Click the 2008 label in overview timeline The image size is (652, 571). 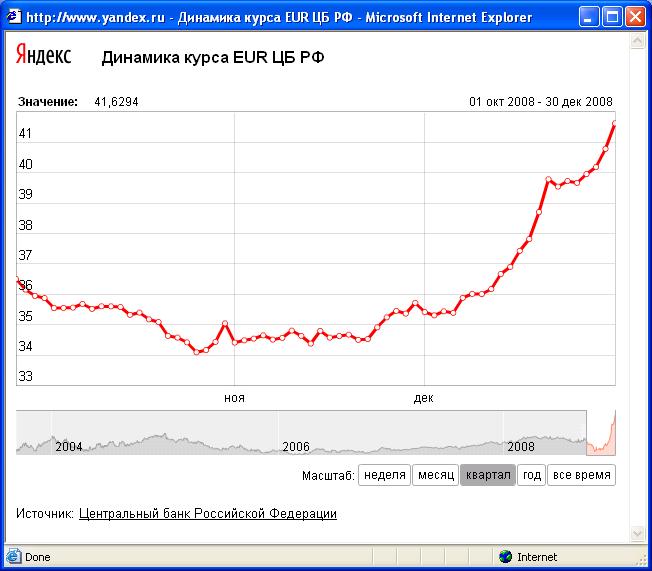[521, 447]
